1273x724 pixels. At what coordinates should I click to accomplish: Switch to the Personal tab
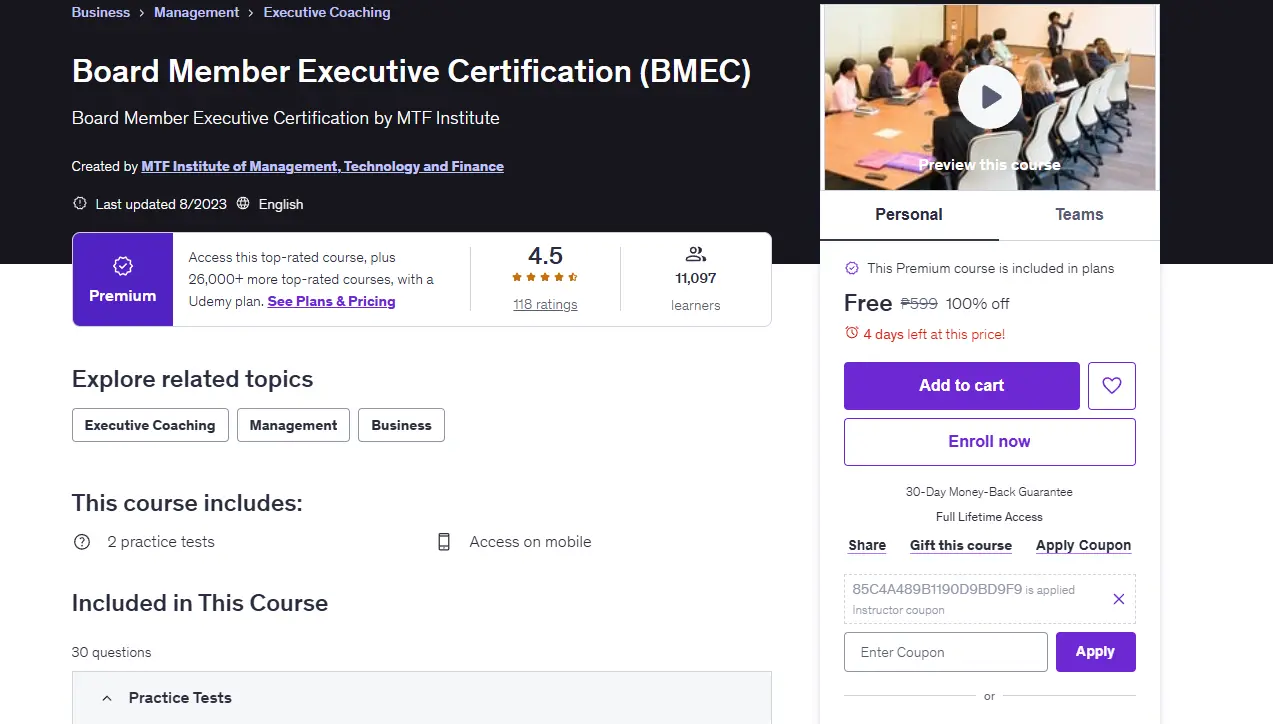tap(909, 214)
